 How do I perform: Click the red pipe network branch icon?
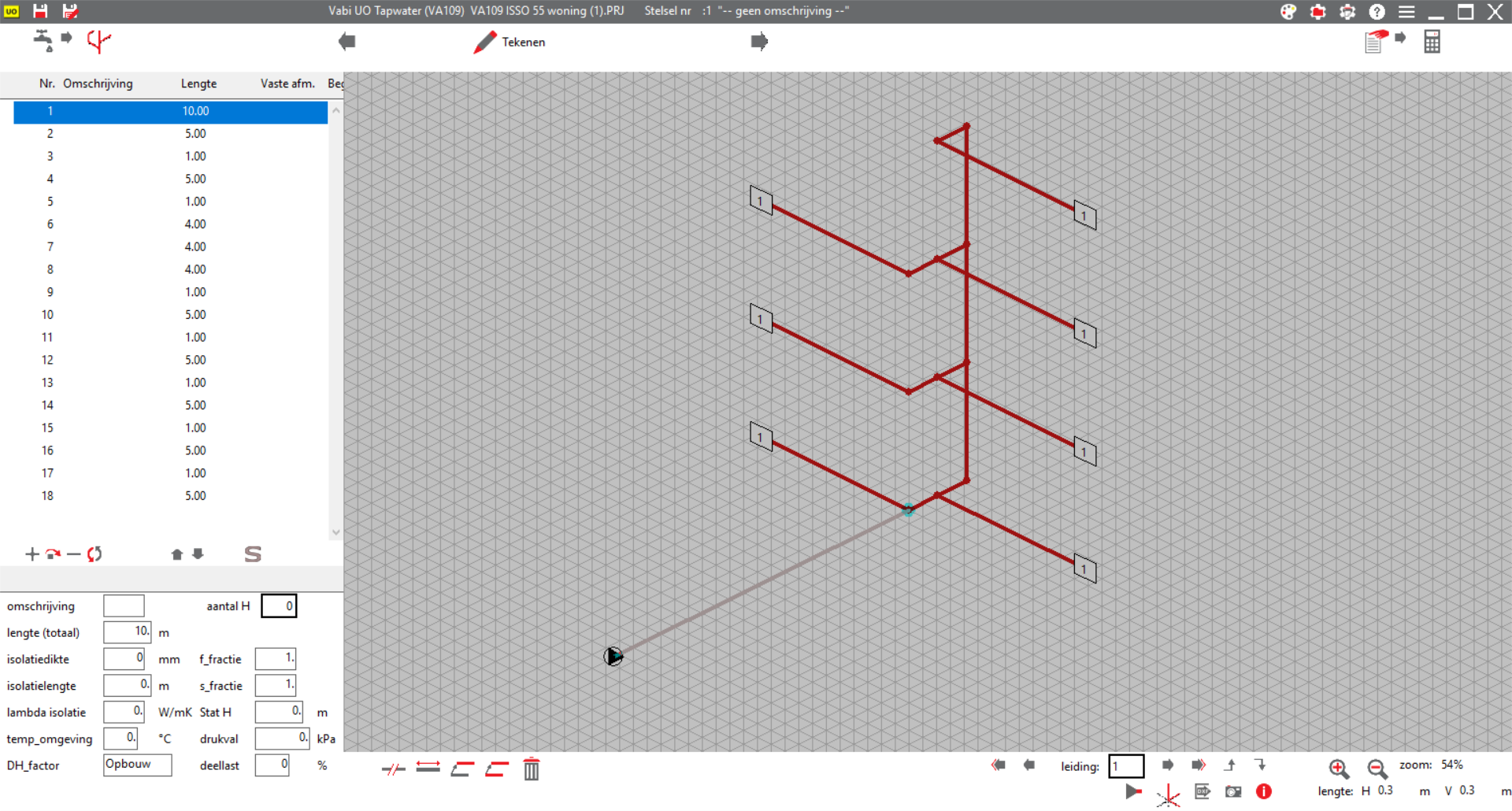(x=98, y=41)
